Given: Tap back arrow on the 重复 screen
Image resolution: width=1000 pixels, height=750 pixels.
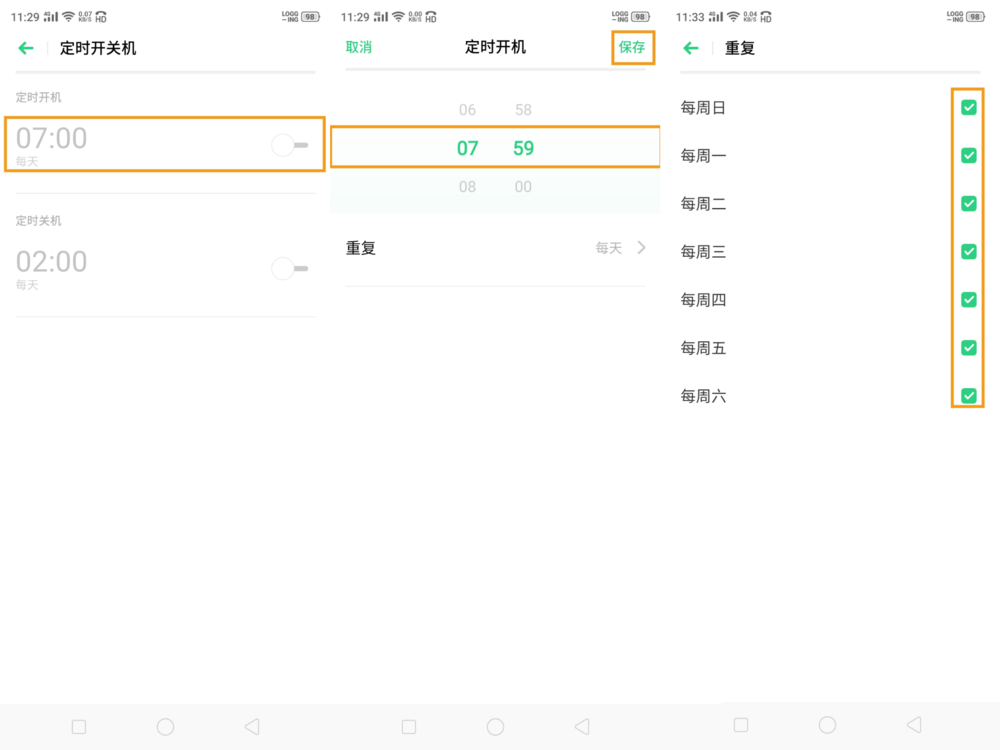Looking at the screenshot, I should [x=691, y=48].
